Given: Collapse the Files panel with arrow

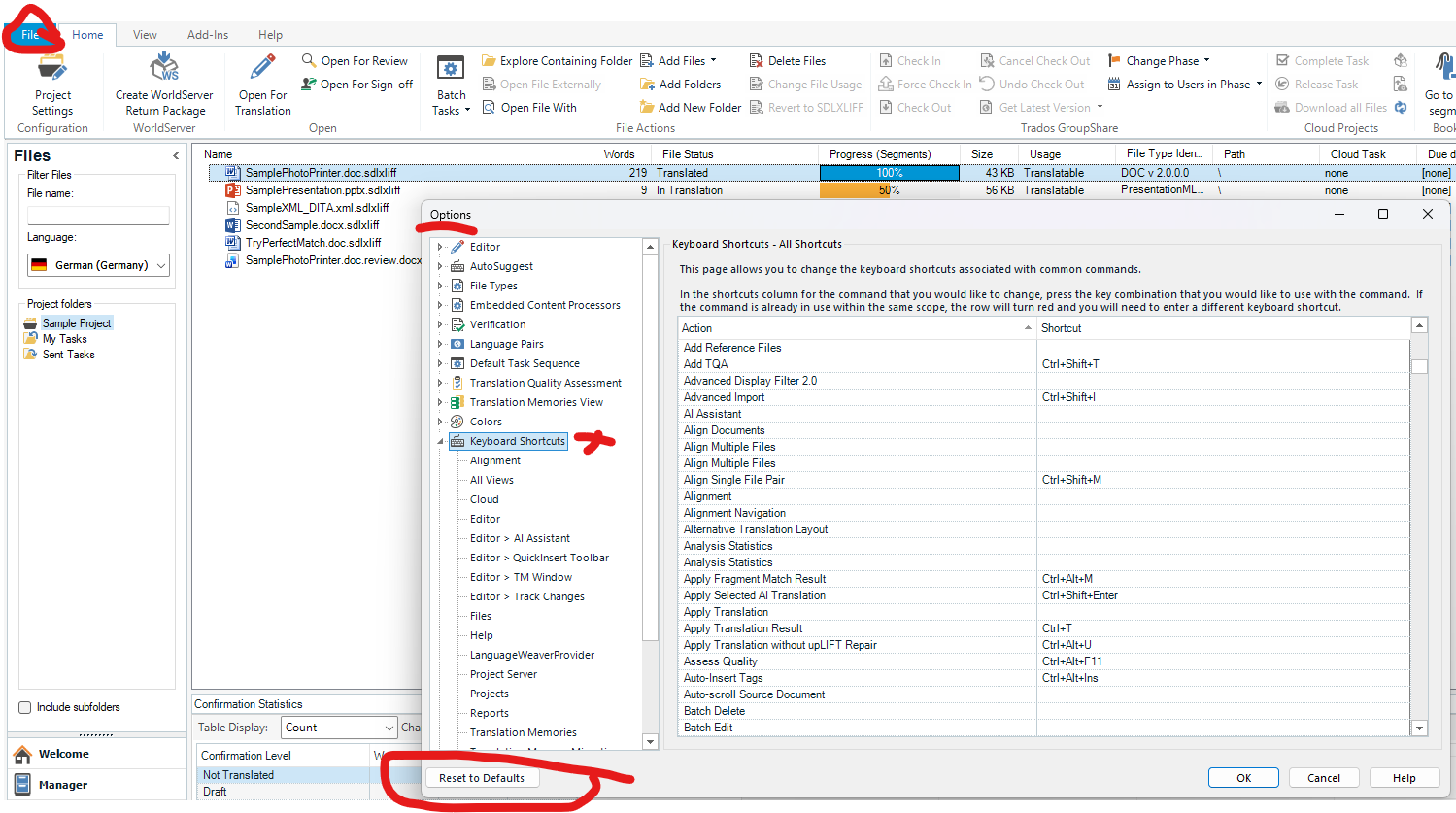Looking at the screenshot, I should point(176,155).
